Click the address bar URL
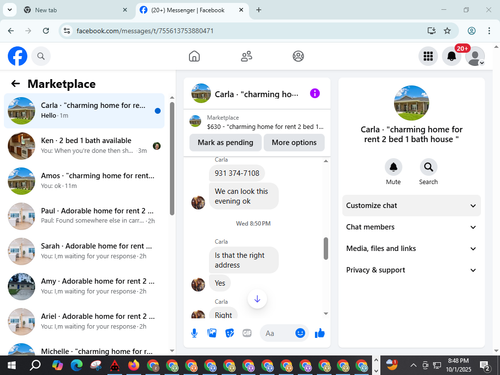Image resolution: width=500 pixels, height=375 pixels. pyautogui.click(x=145, y=31)
